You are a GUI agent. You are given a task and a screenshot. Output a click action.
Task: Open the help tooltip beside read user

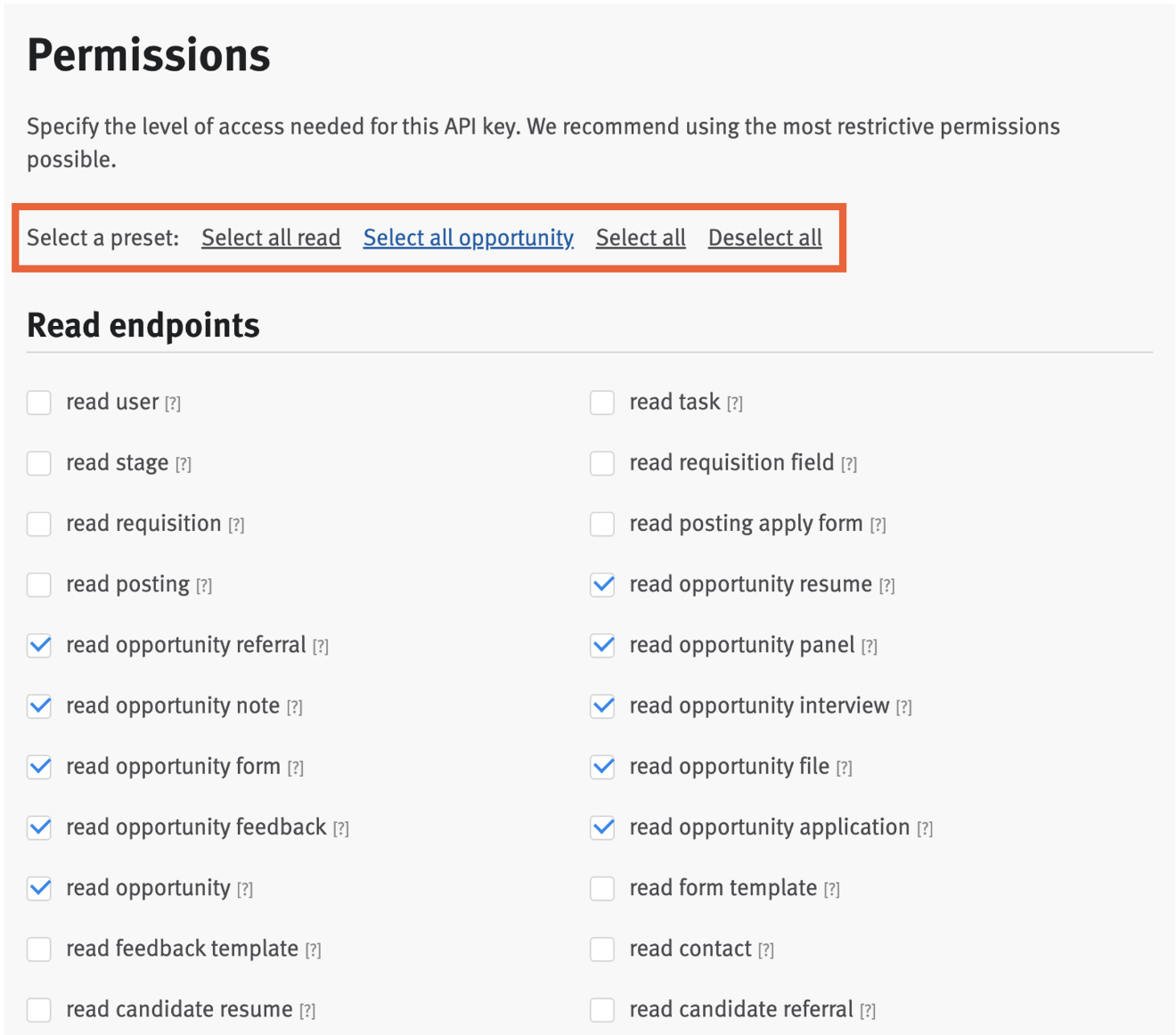[x=173, y=403]
